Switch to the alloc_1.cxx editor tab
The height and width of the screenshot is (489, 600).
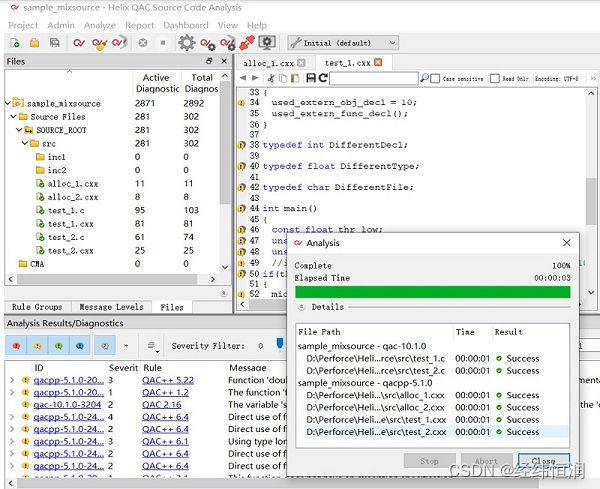point(268,63)
